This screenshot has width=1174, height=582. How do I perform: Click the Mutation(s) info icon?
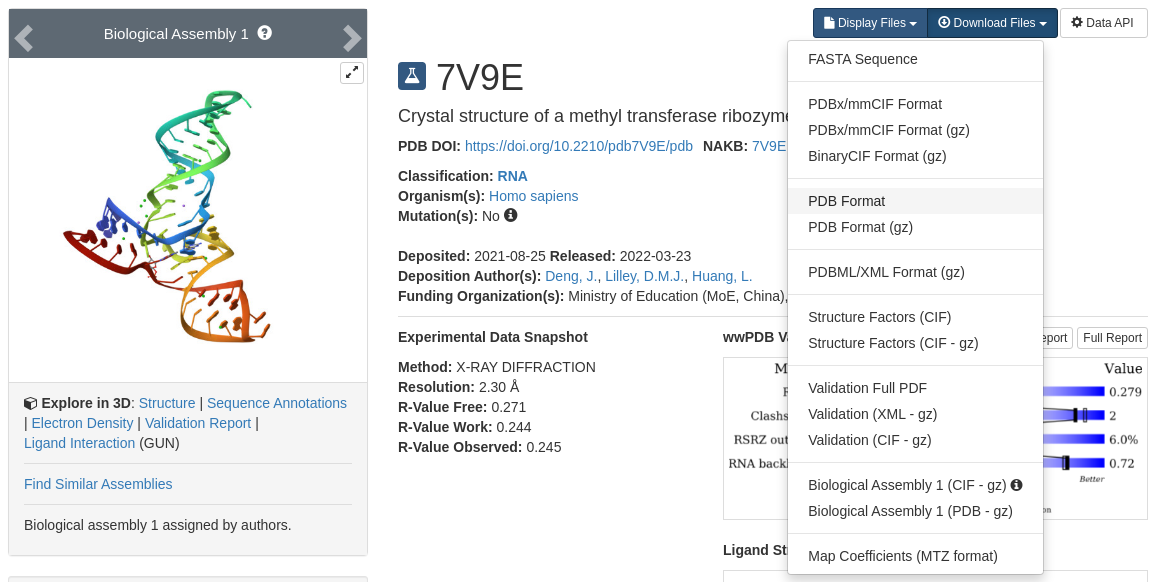click(511, 215)
